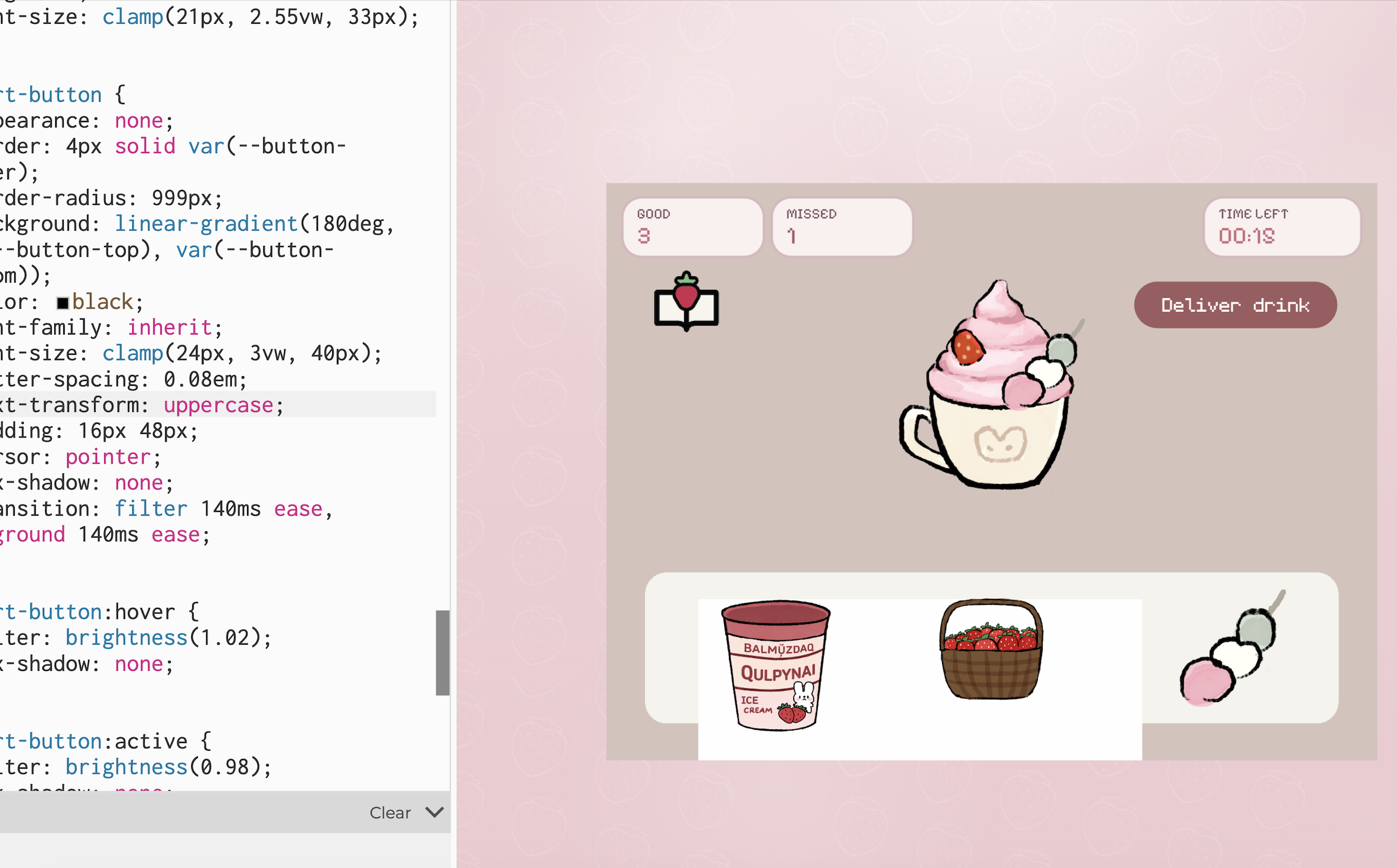
Task: Click the MISSED counter box
Action: coord(842,227)
